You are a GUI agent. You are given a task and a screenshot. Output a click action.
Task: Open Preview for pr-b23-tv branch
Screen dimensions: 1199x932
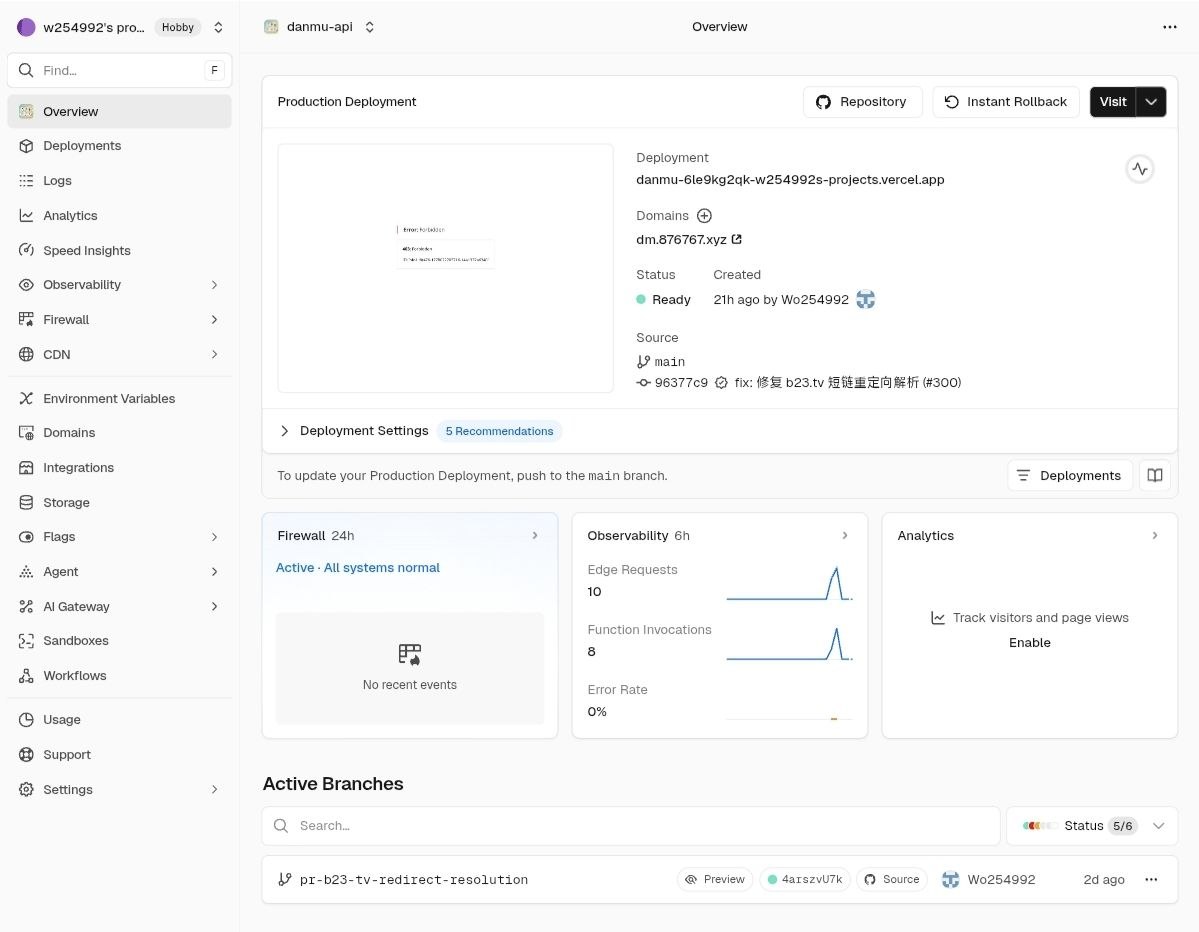click(x=715, y=879)
